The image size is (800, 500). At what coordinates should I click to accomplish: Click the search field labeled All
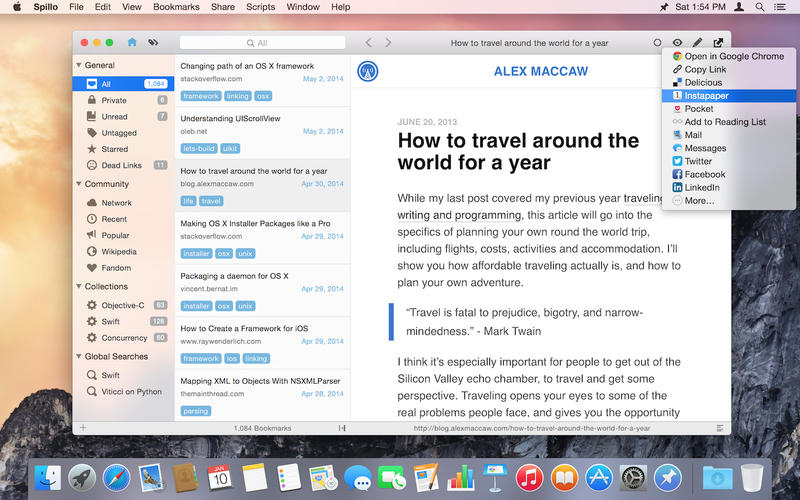coord(262,43)
